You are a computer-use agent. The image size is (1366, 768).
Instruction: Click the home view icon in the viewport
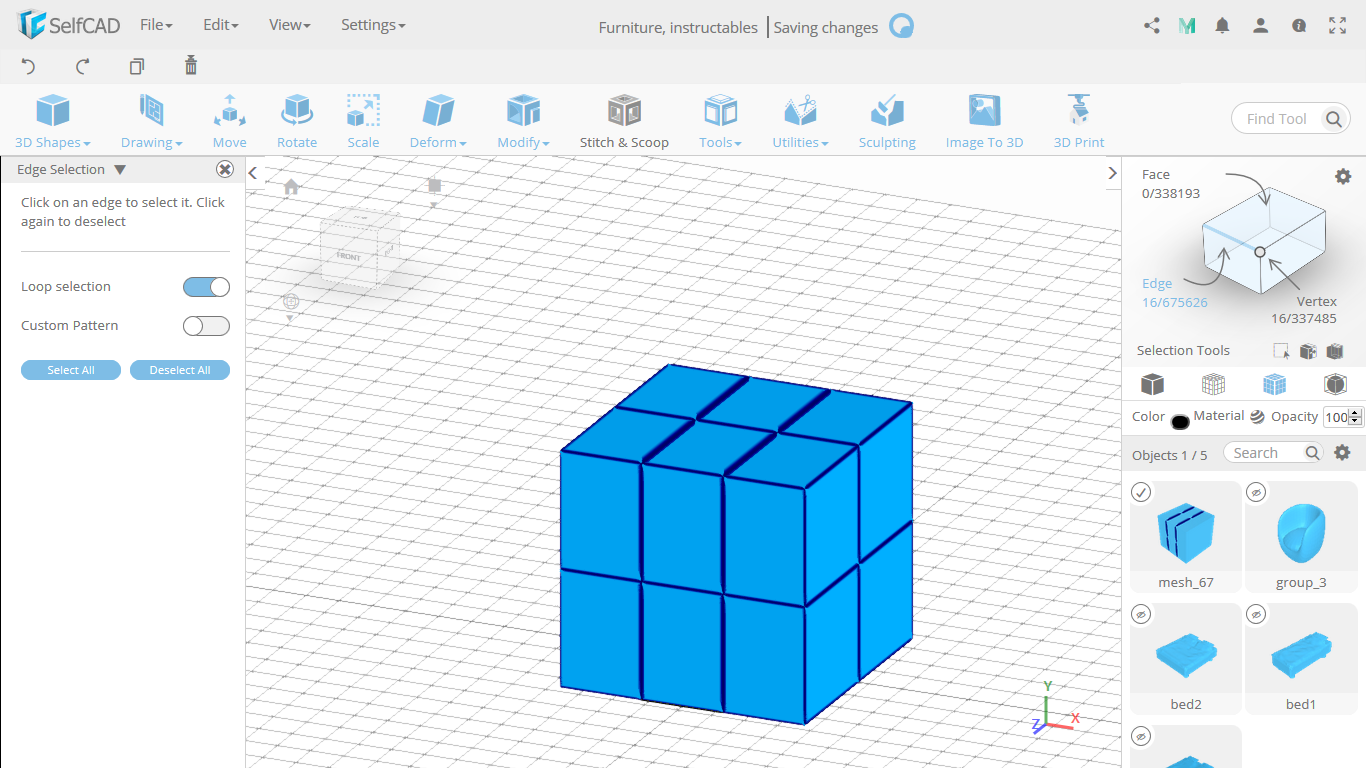(x=291, y=186)
